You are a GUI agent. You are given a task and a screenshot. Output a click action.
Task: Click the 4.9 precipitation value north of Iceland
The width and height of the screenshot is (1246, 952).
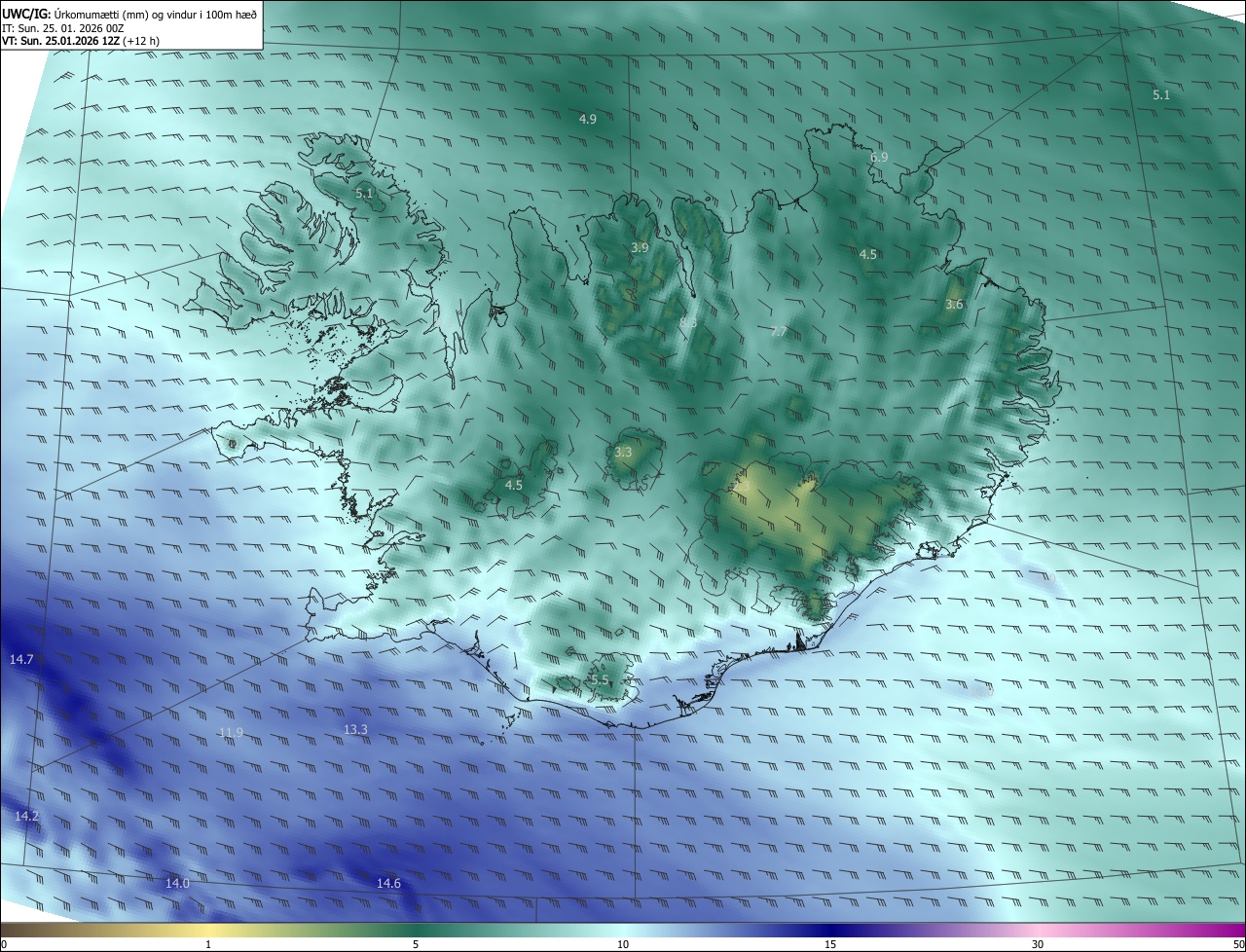(x=587, y=120)
